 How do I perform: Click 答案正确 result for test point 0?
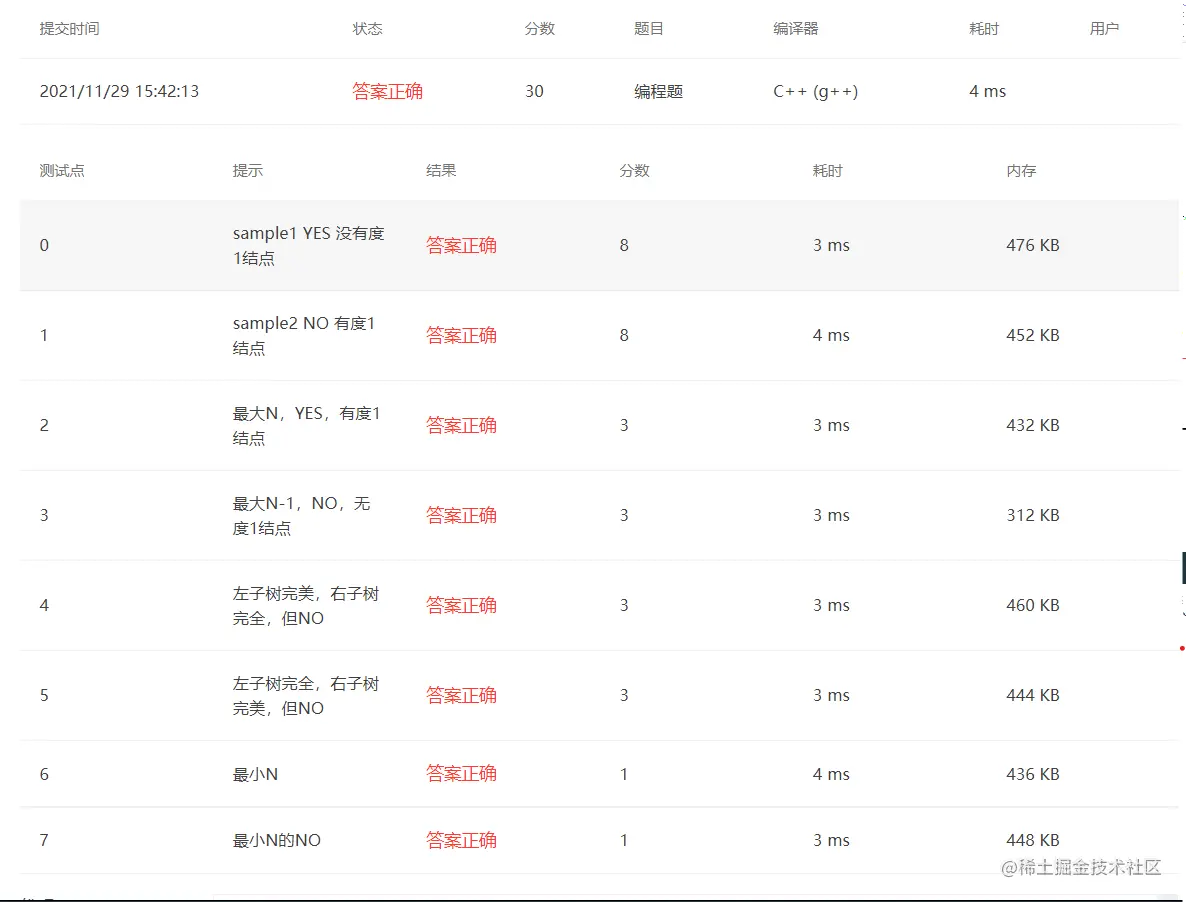[461, 245]
